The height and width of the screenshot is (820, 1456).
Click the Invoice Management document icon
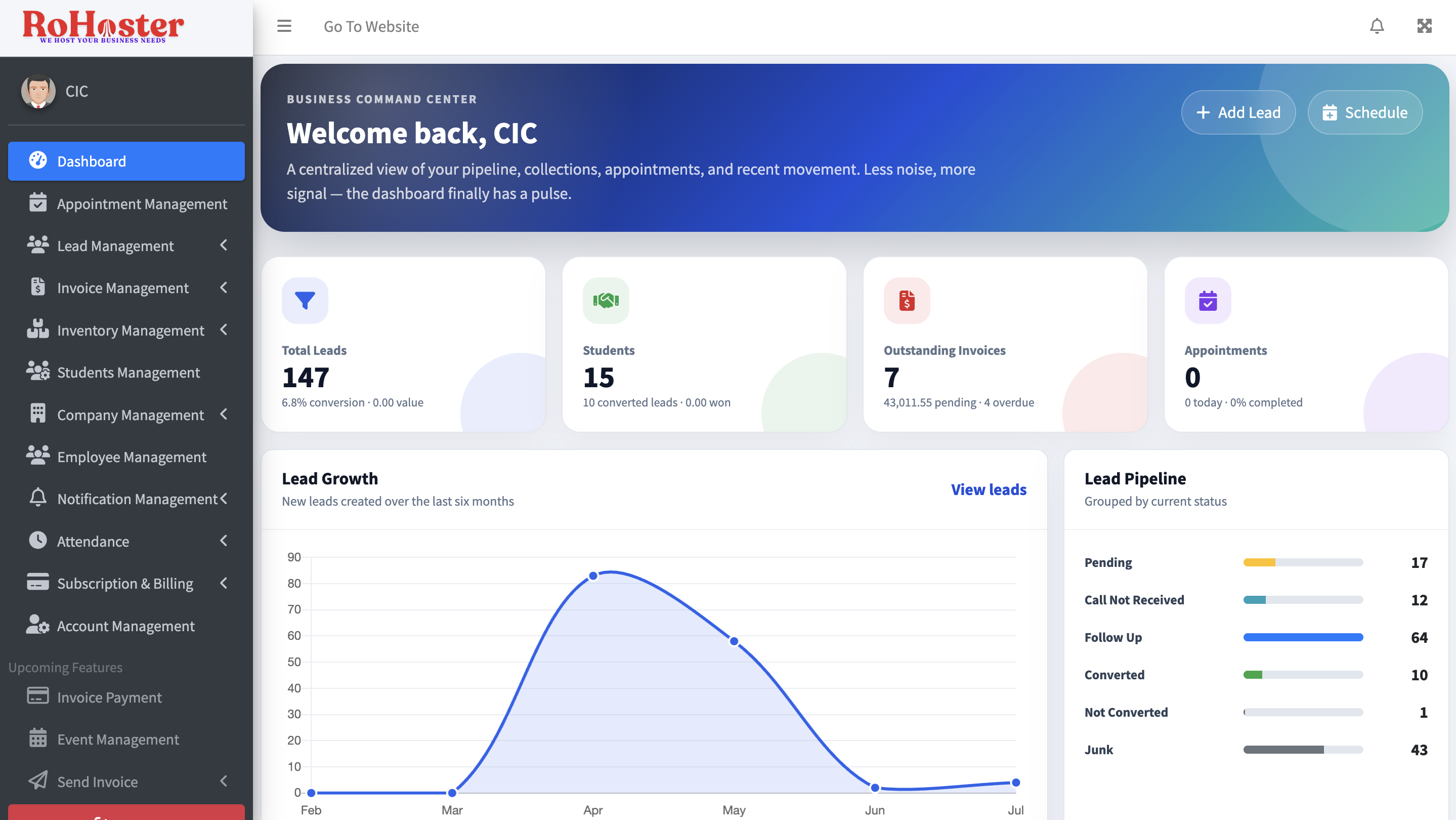(38, 286)
